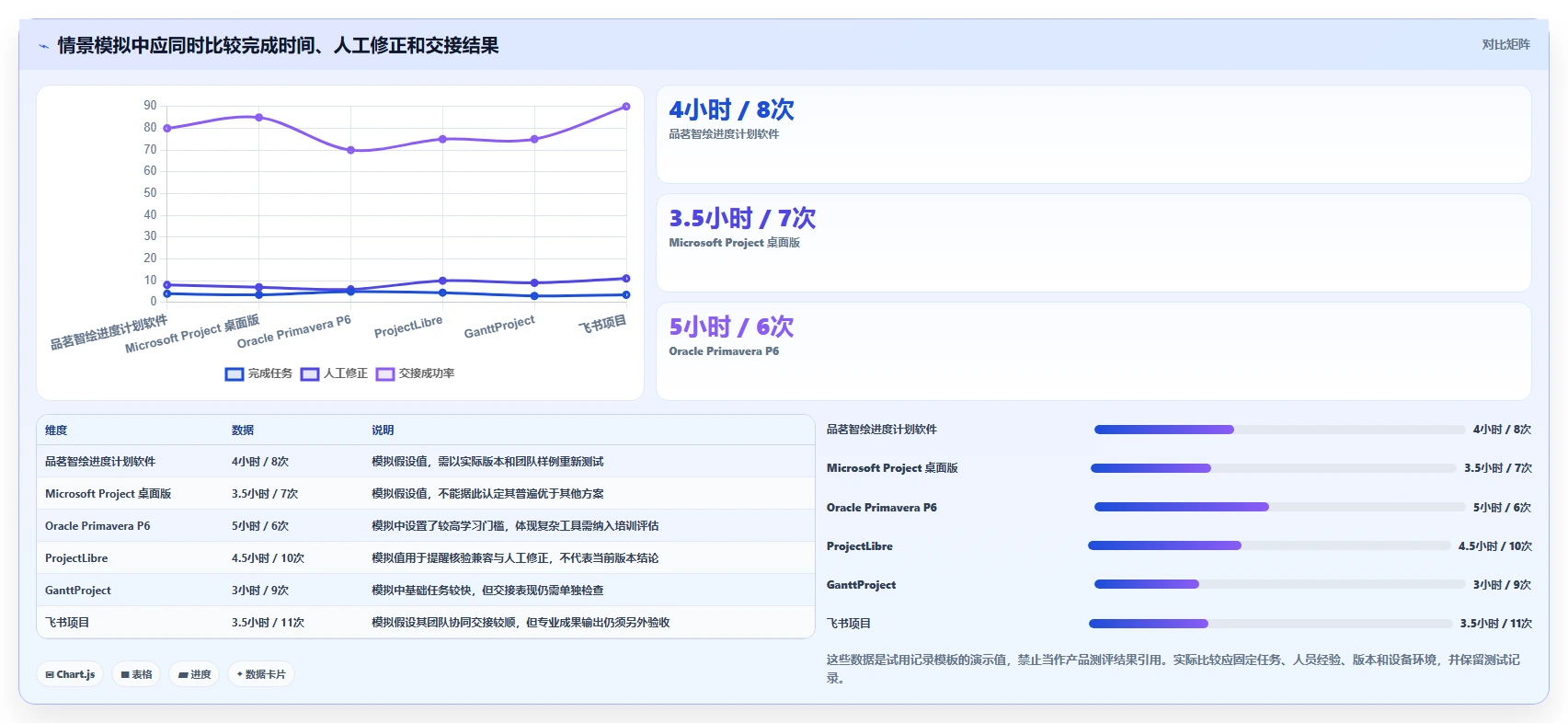Select the 进度 chip
Viewport: 1568px width, 723px height.
click(x=194, y=674)
